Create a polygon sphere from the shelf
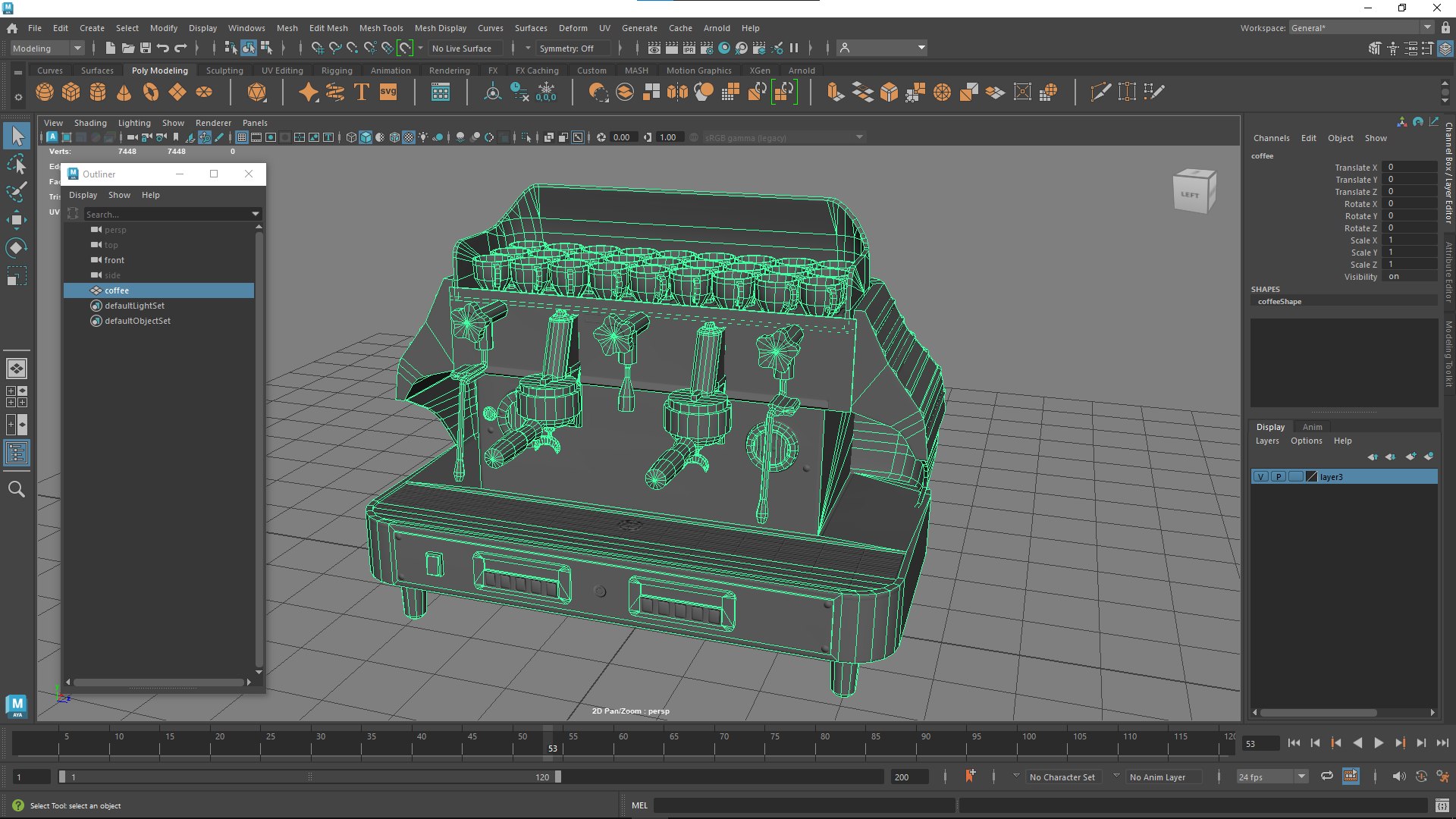Viewport: 1456px width, 819px height. coord(45,93)
